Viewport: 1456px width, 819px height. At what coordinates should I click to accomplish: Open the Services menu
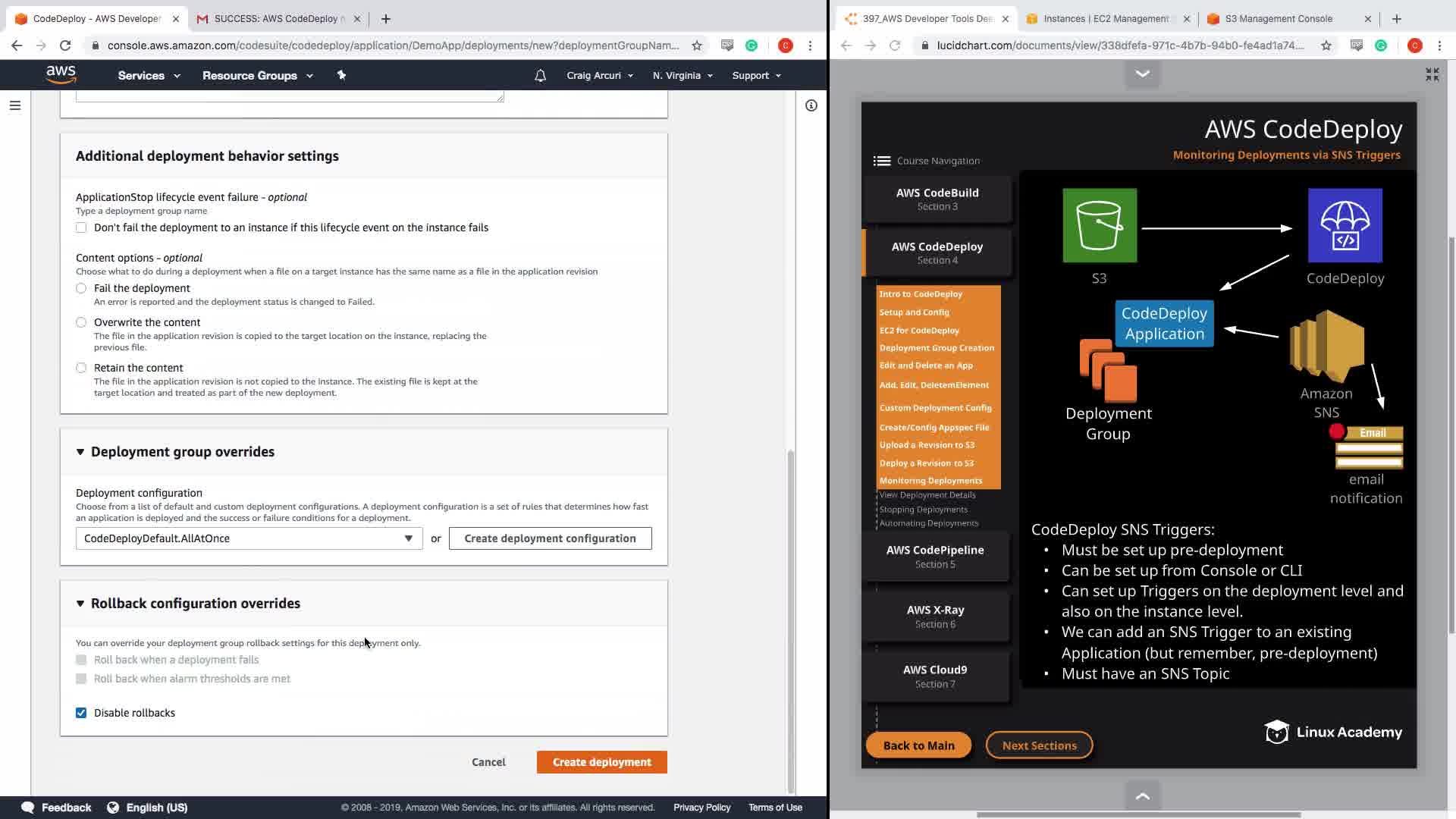click(149, 76)
